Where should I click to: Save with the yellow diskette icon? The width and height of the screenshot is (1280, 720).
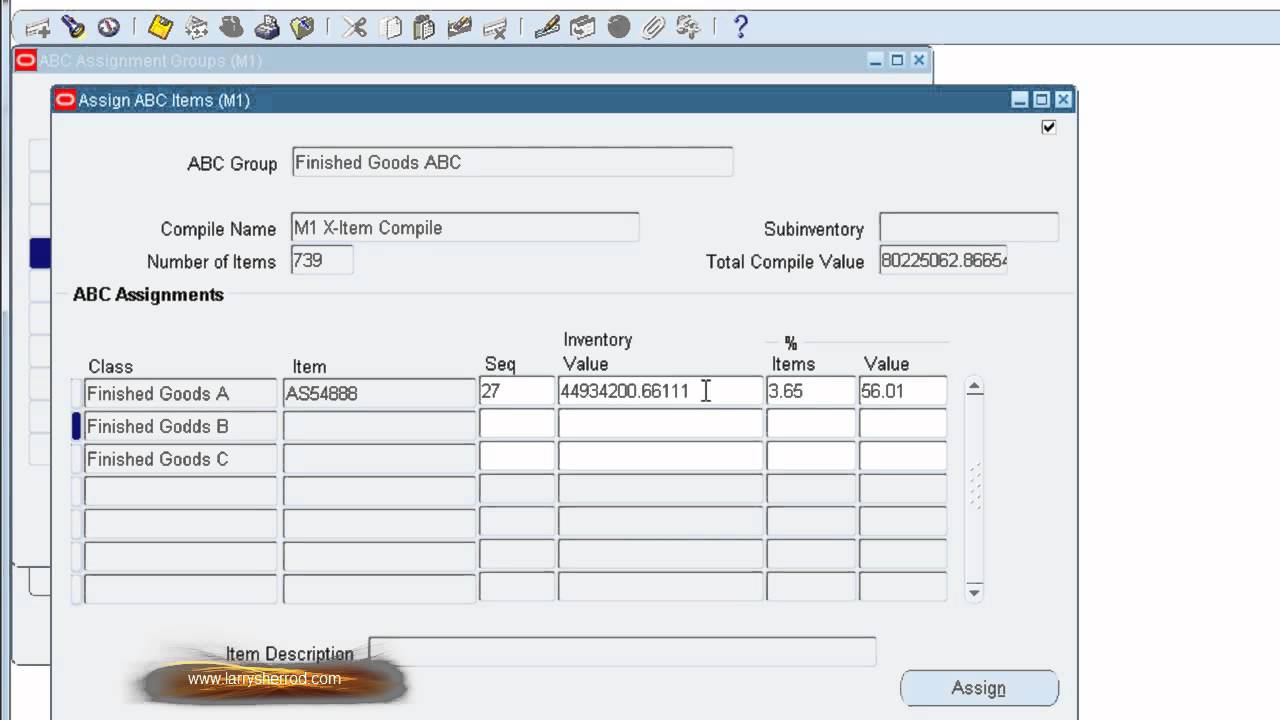160,27
